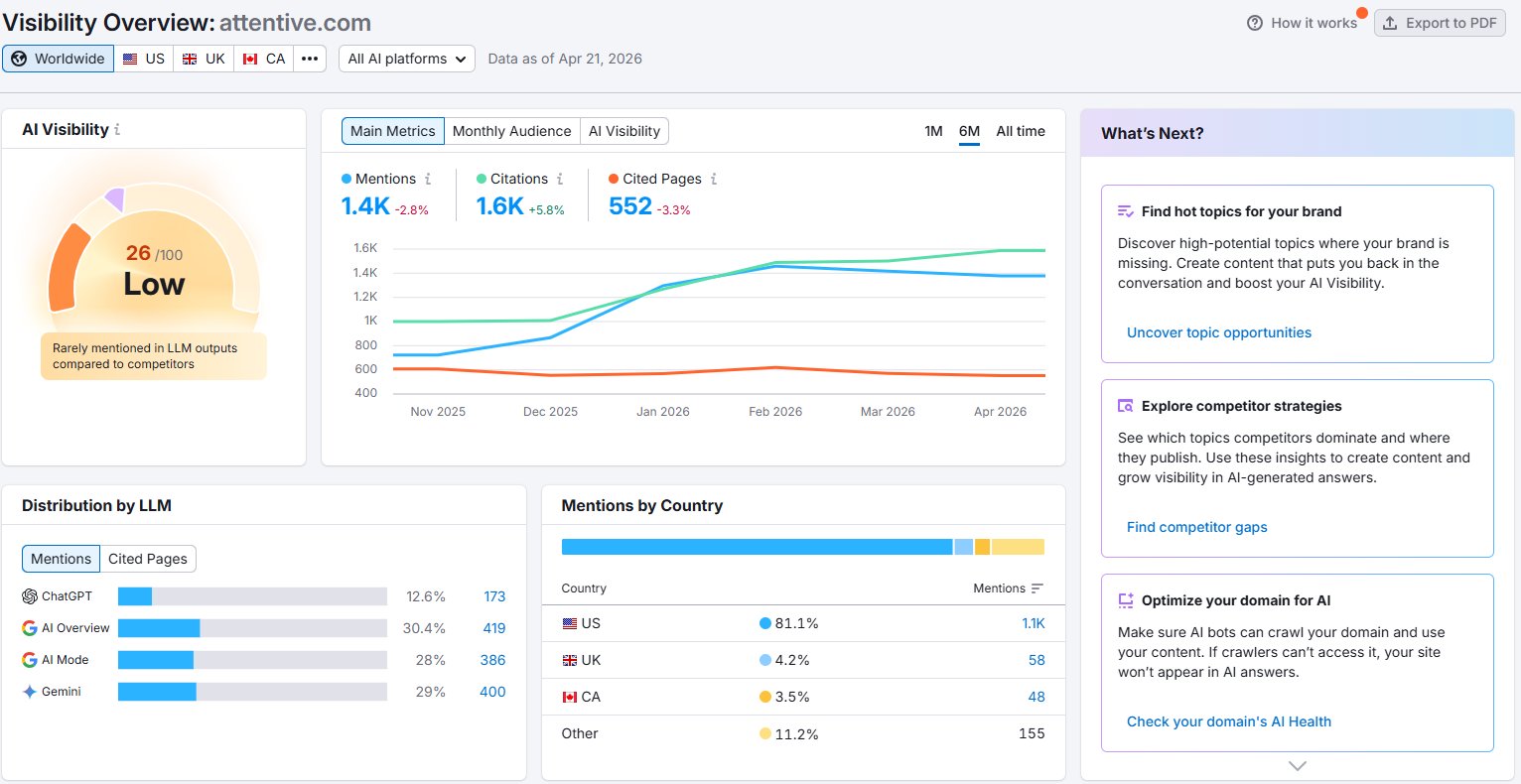Toggle the Cited Pages series legend dot
This screenshot has height=784, width=1521.
tap(614, 179)
